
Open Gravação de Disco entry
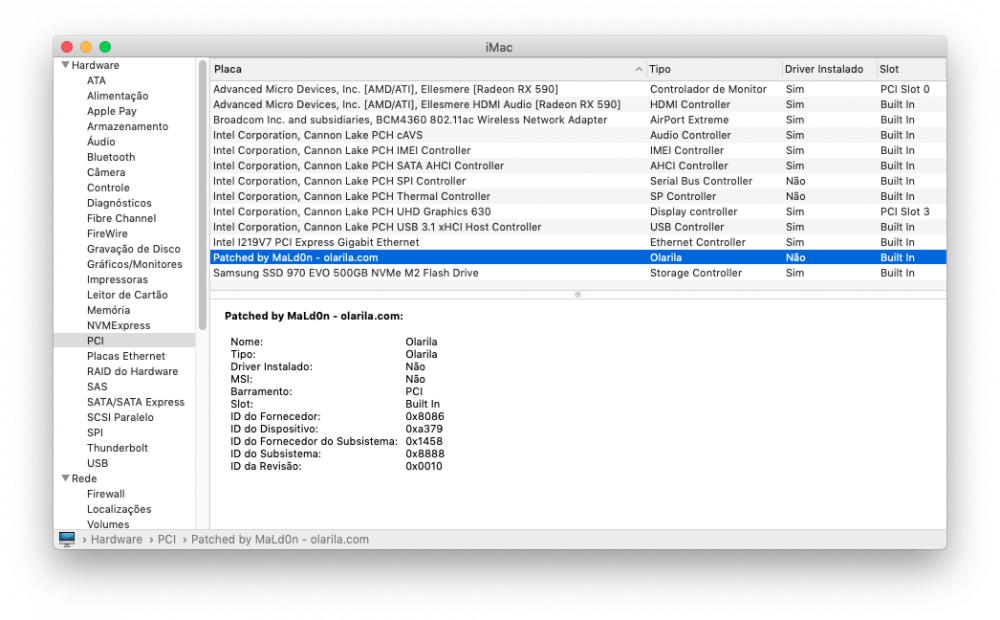click(133, 249)
